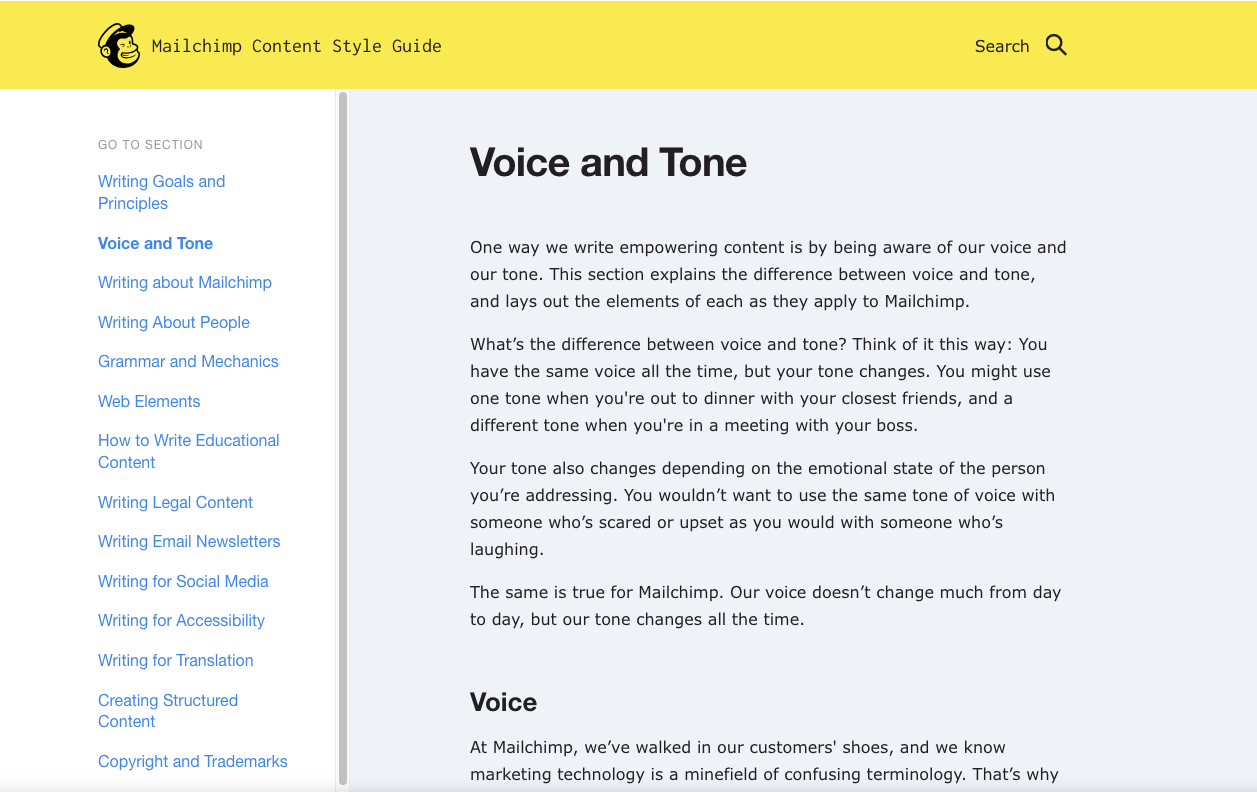Open Writing Email Newsletters section

click(189, 541)
